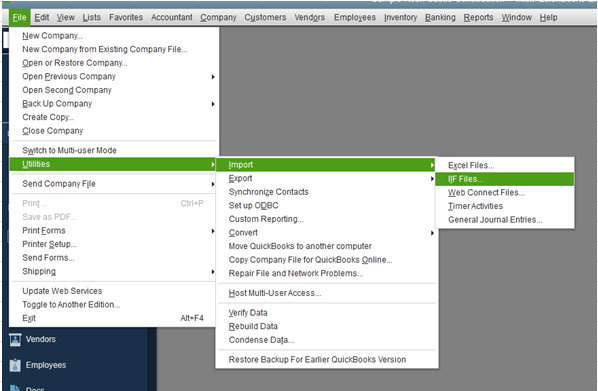Choose Open or Restore Company

(114, 63)
